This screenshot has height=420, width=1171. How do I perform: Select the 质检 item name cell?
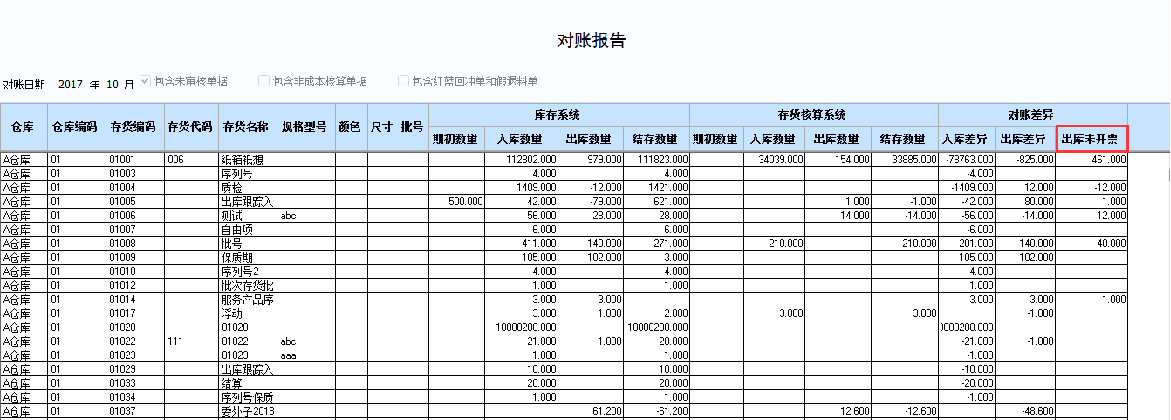coord(232,187)
